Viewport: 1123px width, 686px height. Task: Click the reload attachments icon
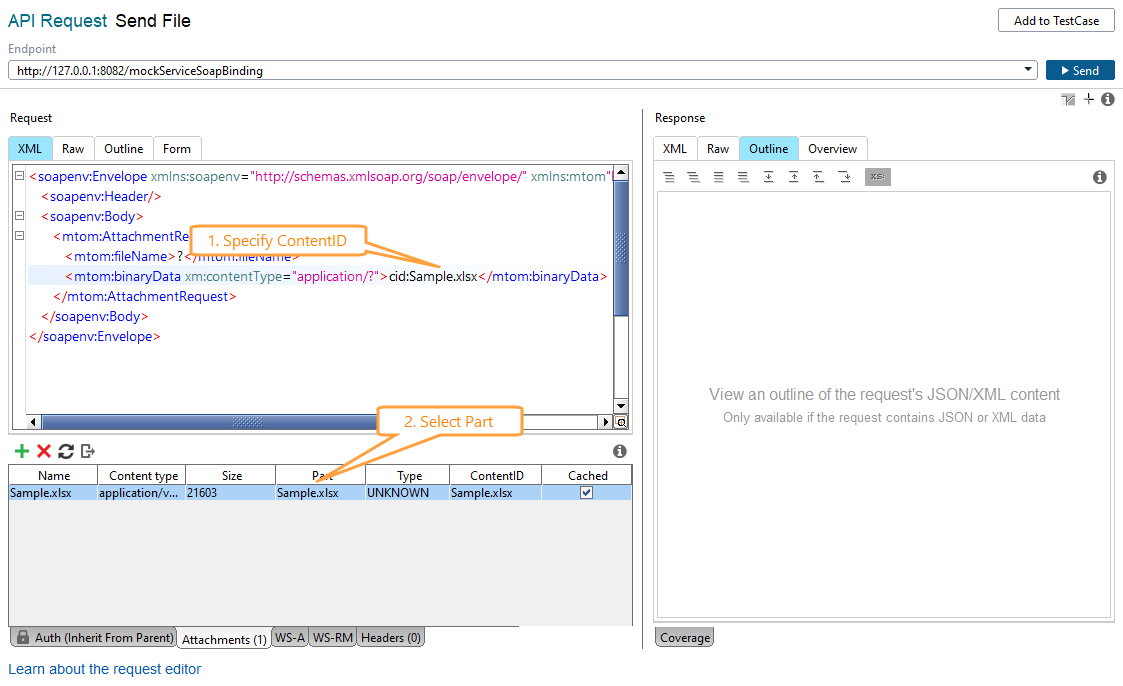(x=64, y=451)
